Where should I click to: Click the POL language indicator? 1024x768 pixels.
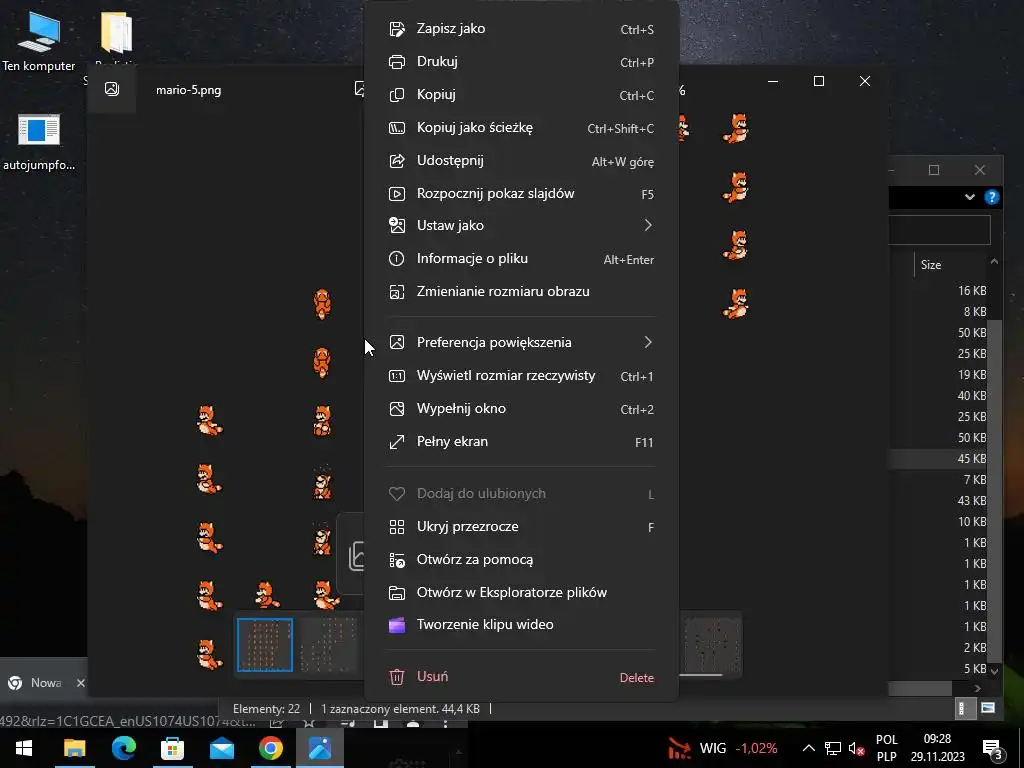(x=886, y=740)
